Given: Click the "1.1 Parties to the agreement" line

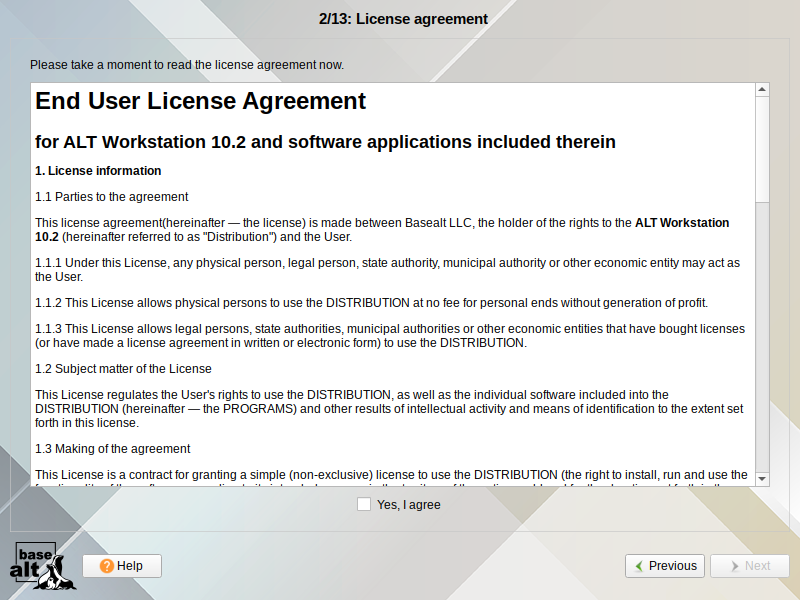Looking at the screenshot, I should (x=112, y=197).
